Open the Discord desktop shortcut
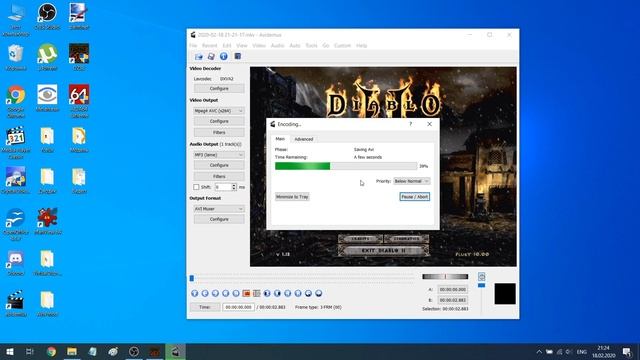The height and width of the screenshot is (360, 640). pos(16,263)
